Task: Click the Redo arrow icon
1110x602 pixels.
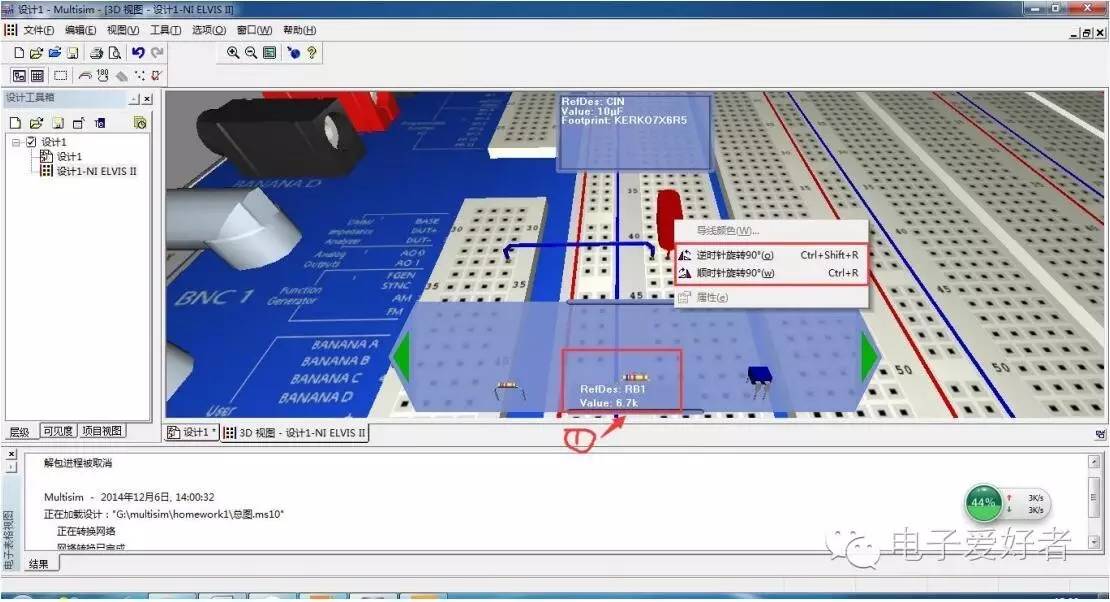Action: pyautogui.click(x=157, y=52)
